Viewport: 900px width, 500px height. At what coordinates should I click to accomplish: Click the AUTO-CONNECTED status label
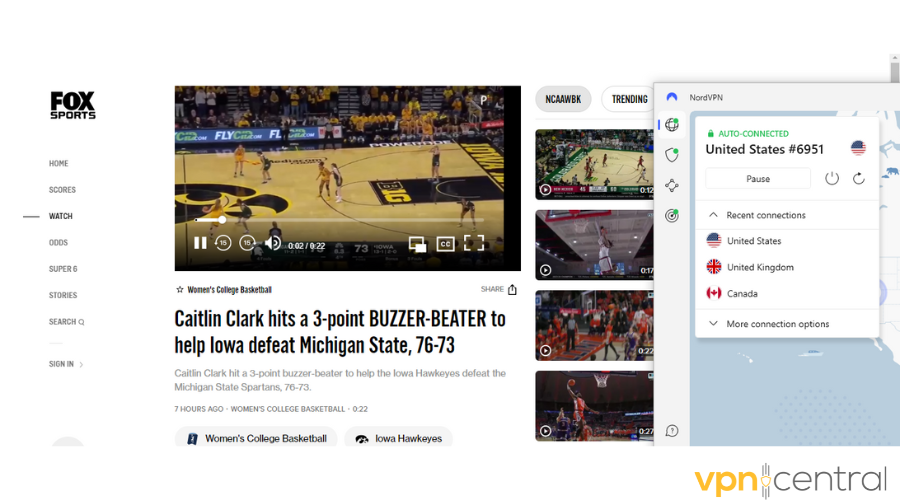[x=753, y=134]
